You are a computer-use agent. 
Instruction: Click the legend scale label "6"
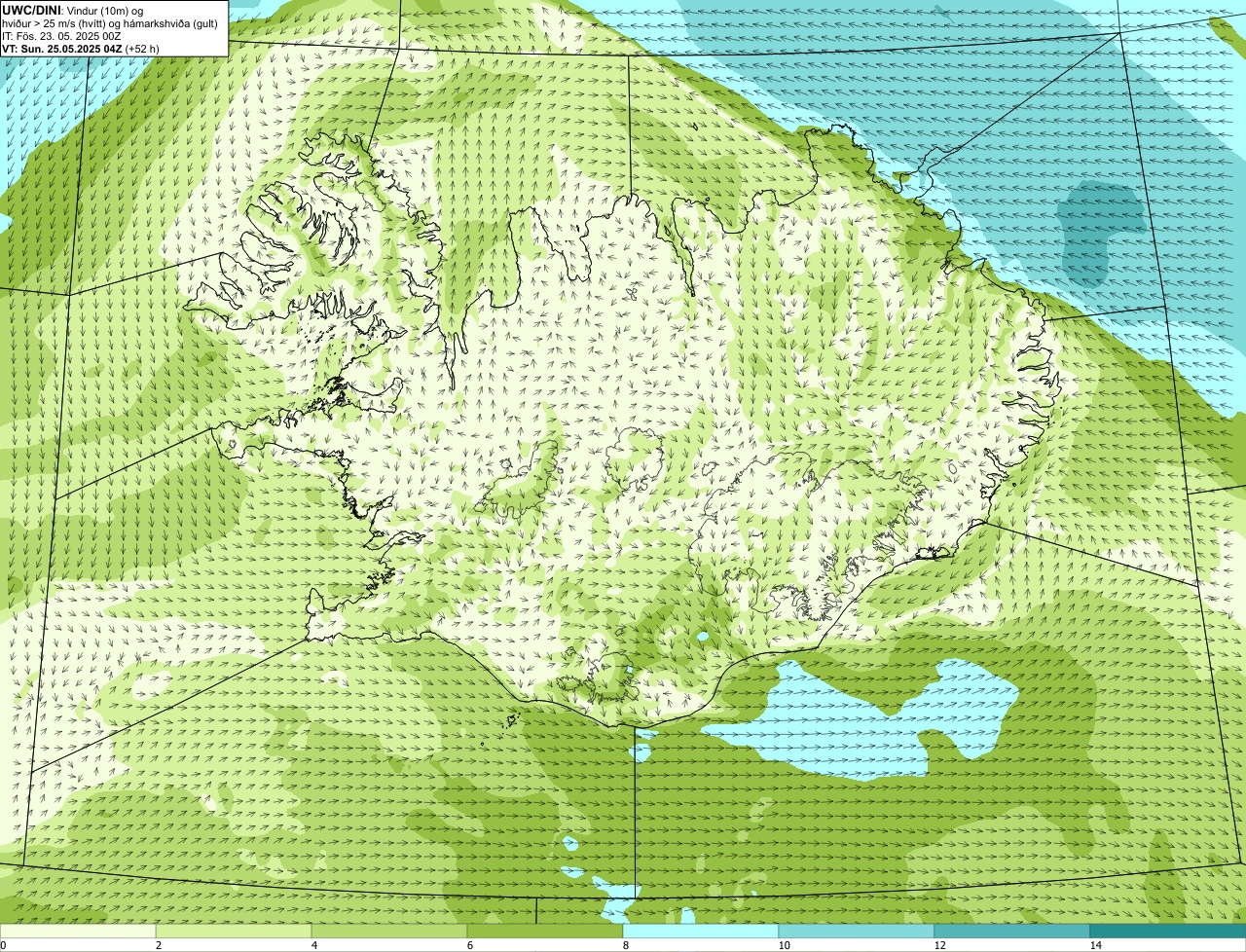click(x=469, y=945)
